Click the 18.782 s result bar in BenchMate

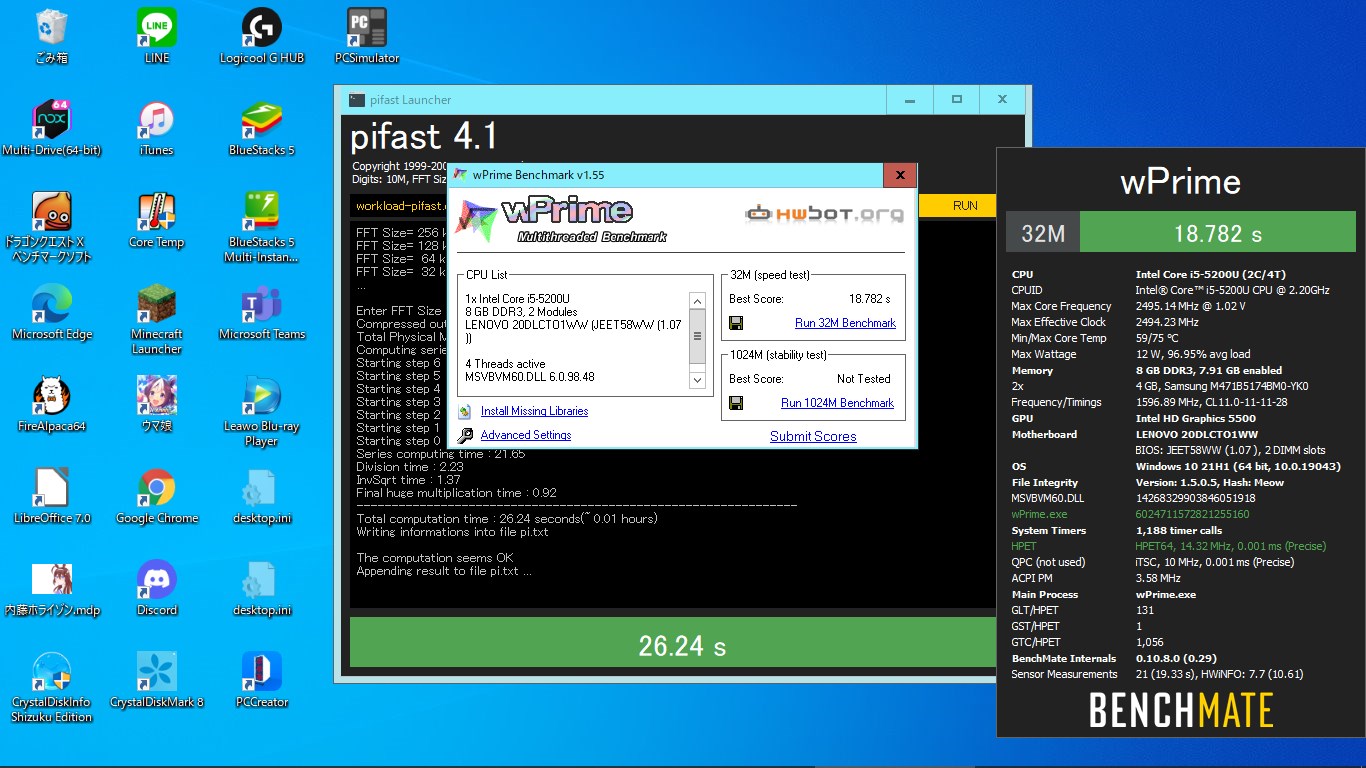click(1217, 234)
